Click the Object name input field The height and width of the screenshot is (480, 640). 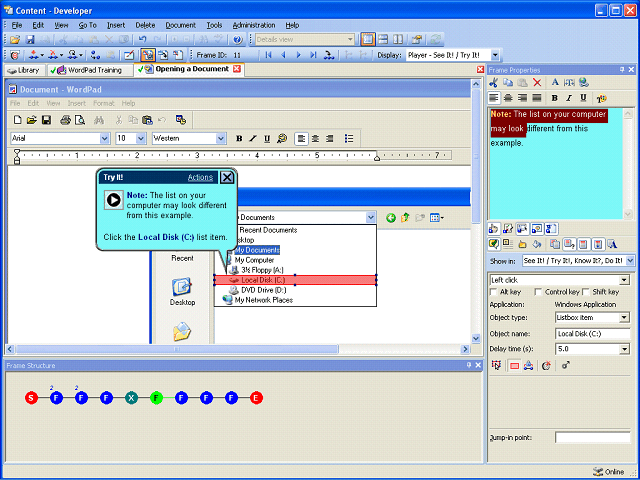tap(592, 333)
